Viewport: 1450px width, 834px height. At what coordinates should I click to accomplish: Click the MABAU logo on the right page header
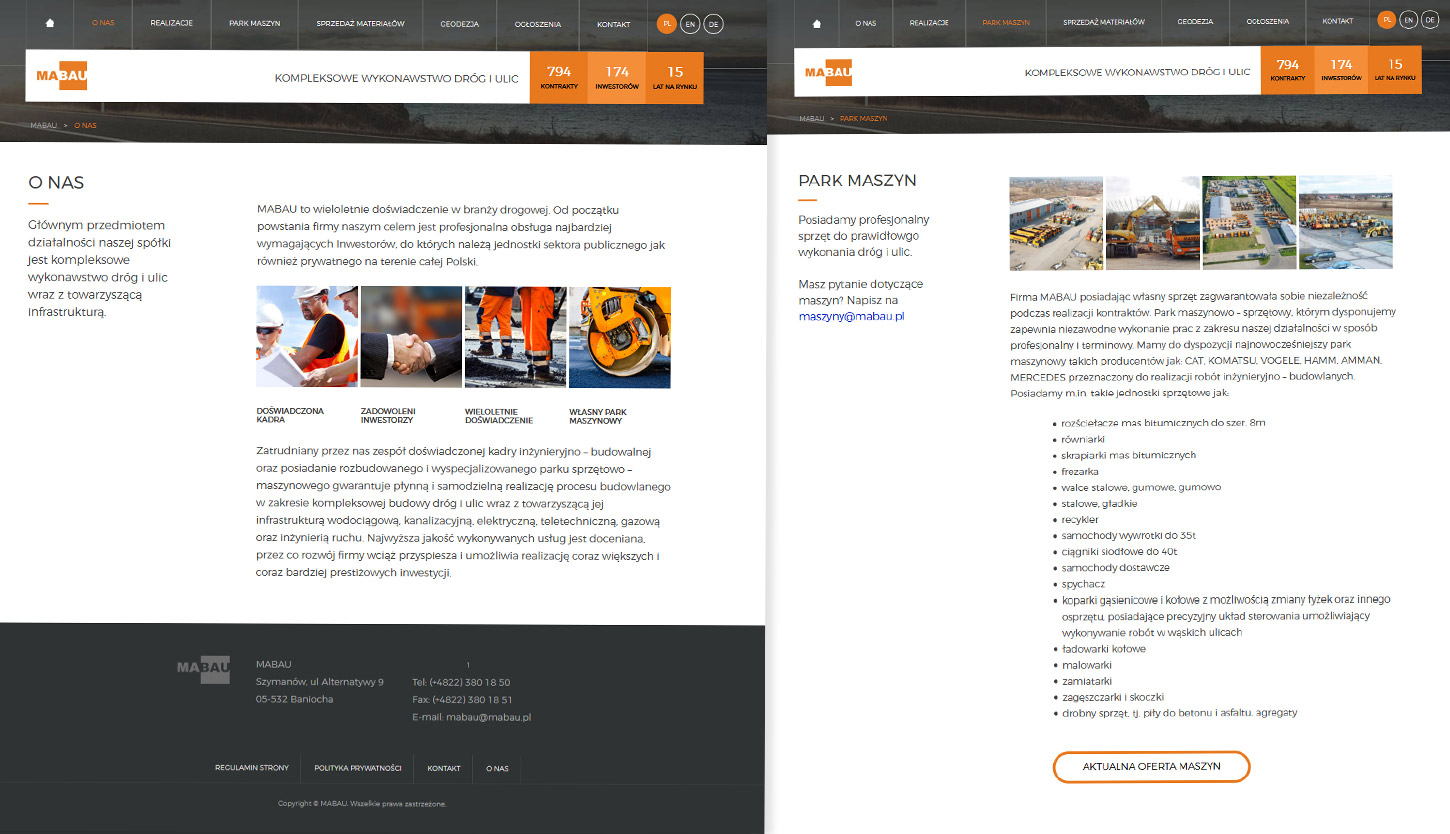tap(828, 72)
